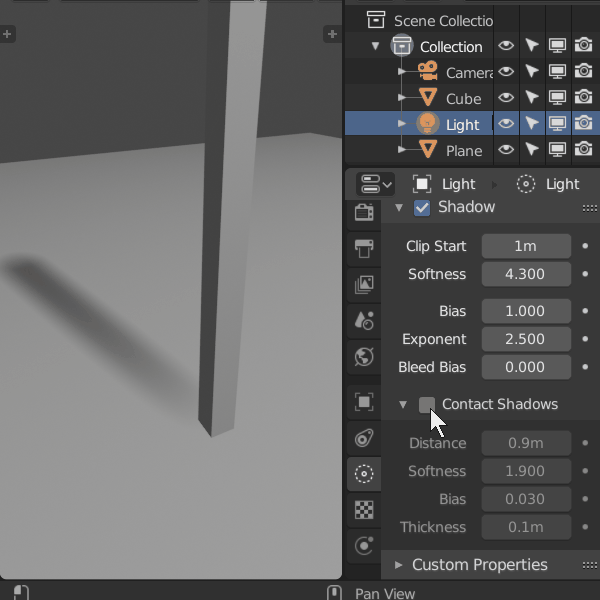Click the Thickness 0.1m field

(x=526, y=527)
